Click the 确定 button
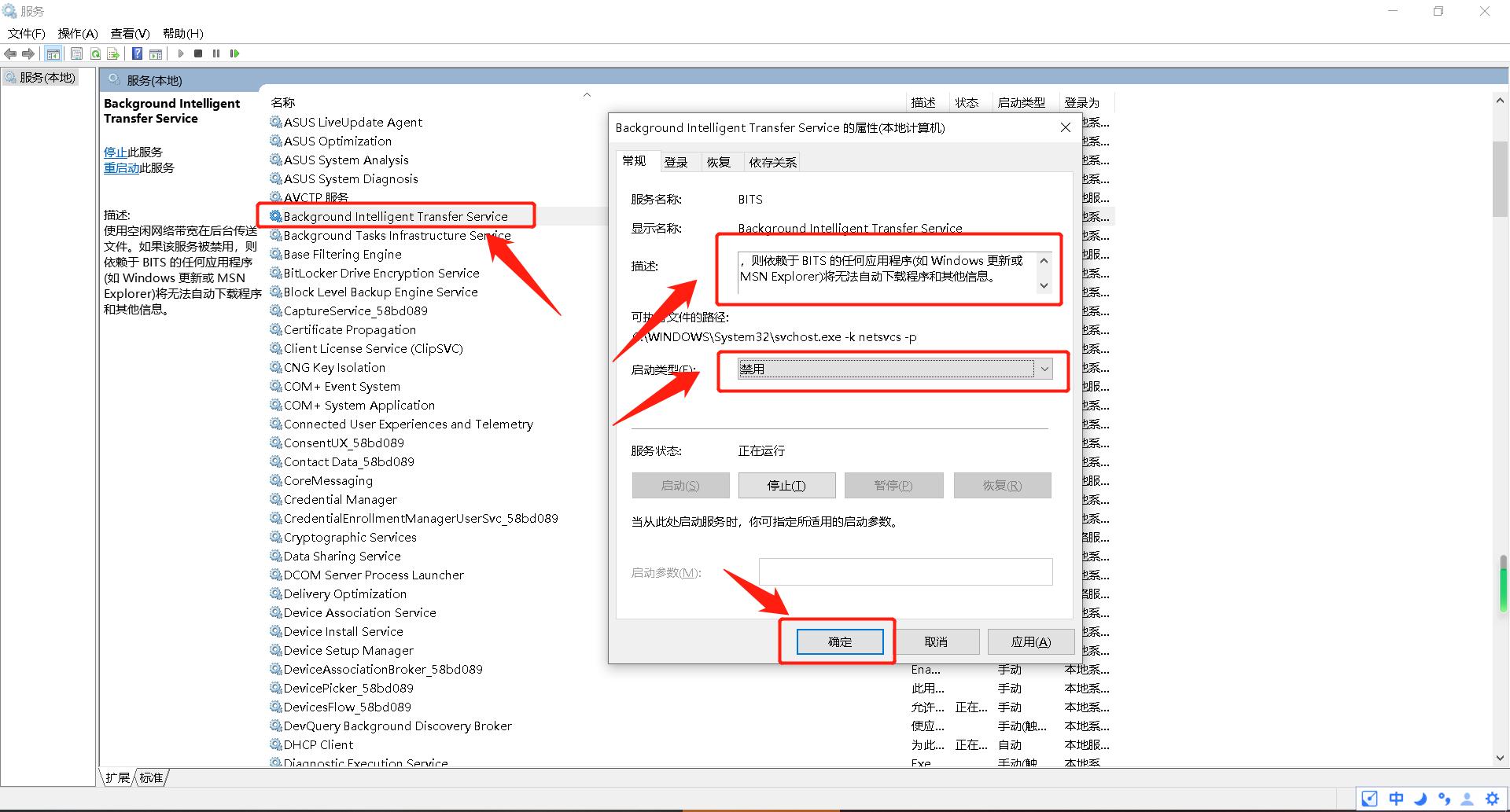This screenshot has height=812, width=1510. (840, 641)
